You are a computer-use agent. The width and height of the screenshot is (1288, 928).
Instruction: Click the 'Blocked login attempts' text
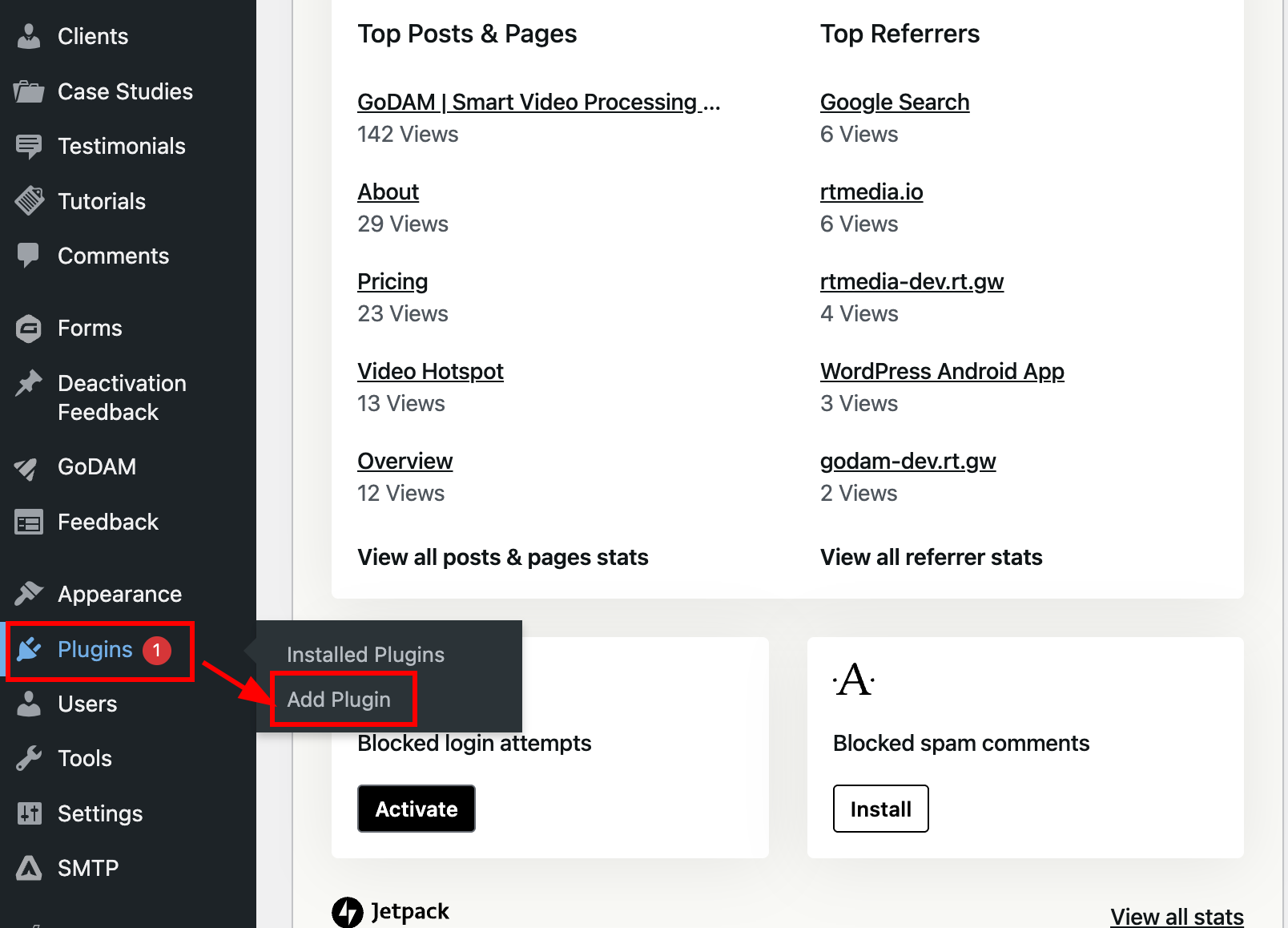coord(474,743)
